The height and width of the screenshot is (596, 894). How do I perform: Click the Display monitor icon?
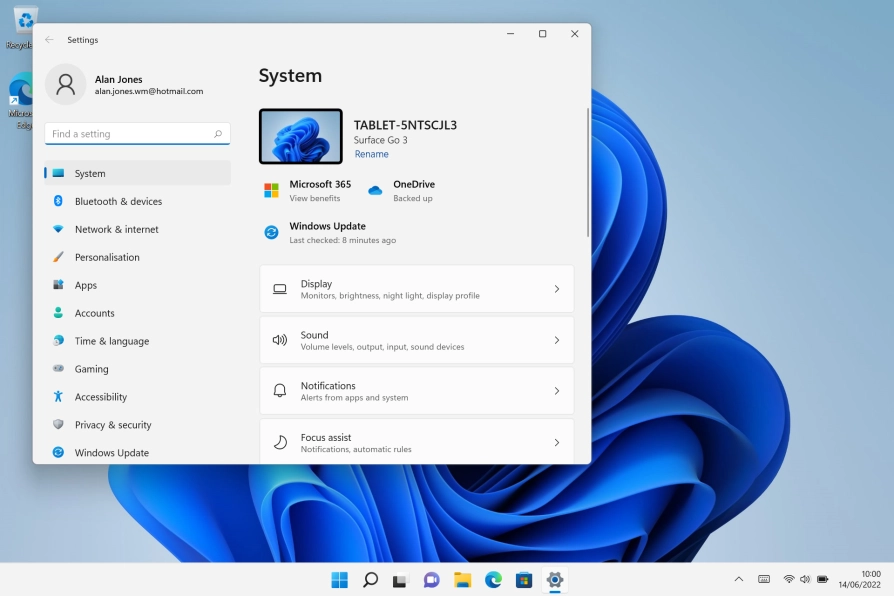coord(282,288)
